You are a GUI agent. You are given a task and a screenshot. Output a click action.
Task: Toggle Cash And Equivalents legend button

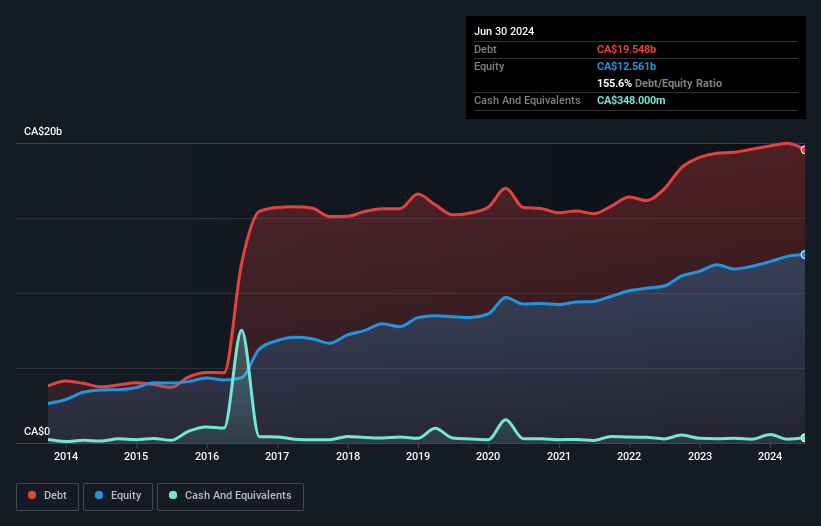[x=230, y=496]
